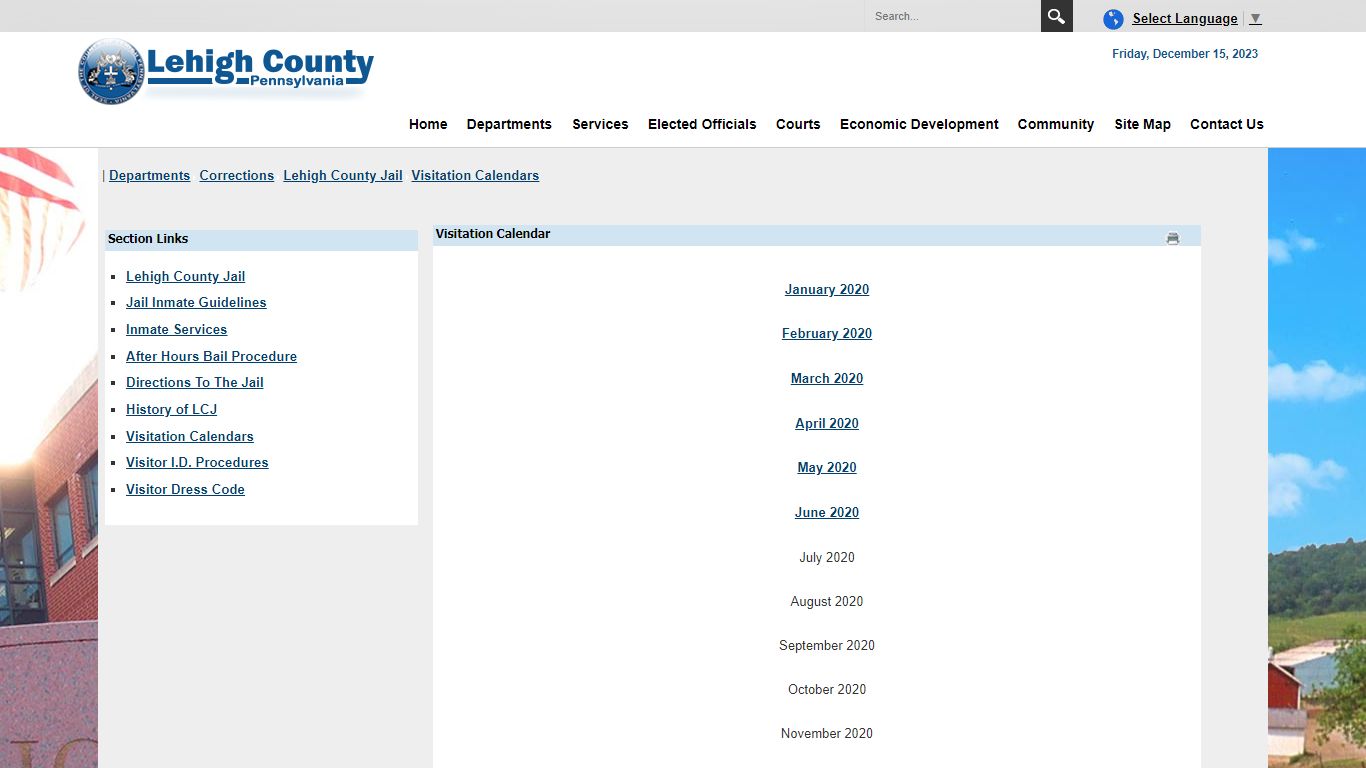Open the February 2020 calendar link
Image resolution: width=1366 pixels, height=768 pixels.
point(827,333)
